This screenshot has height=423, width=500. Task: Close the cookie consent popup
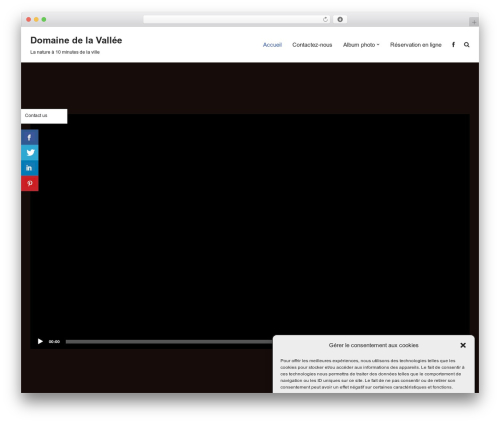tap(463, 345)
